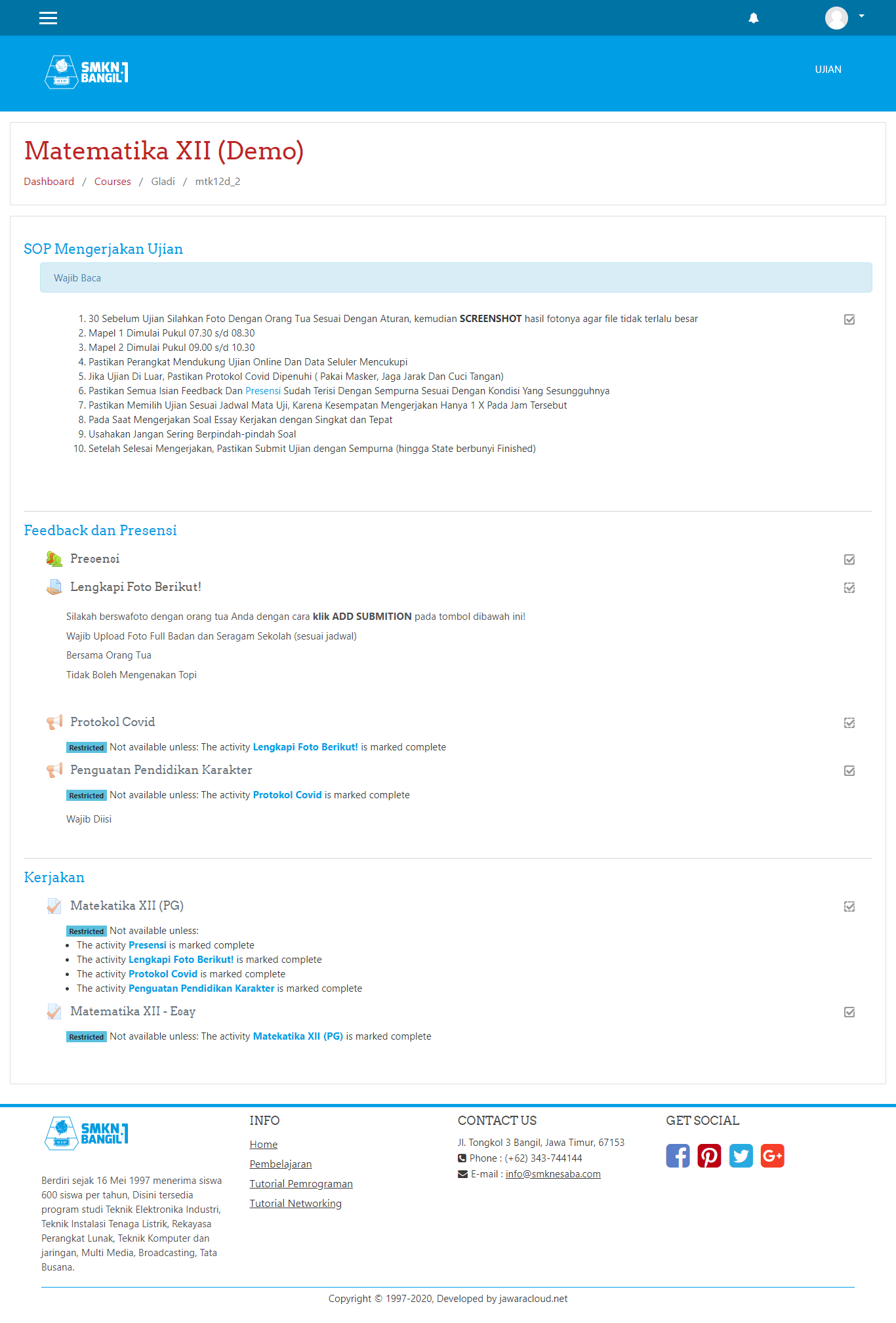The width and height of the screenshot is (896, 1323).
Task: Toggle completion checkbox for Matematika XII - Esay
Action: click(849, 1012)
